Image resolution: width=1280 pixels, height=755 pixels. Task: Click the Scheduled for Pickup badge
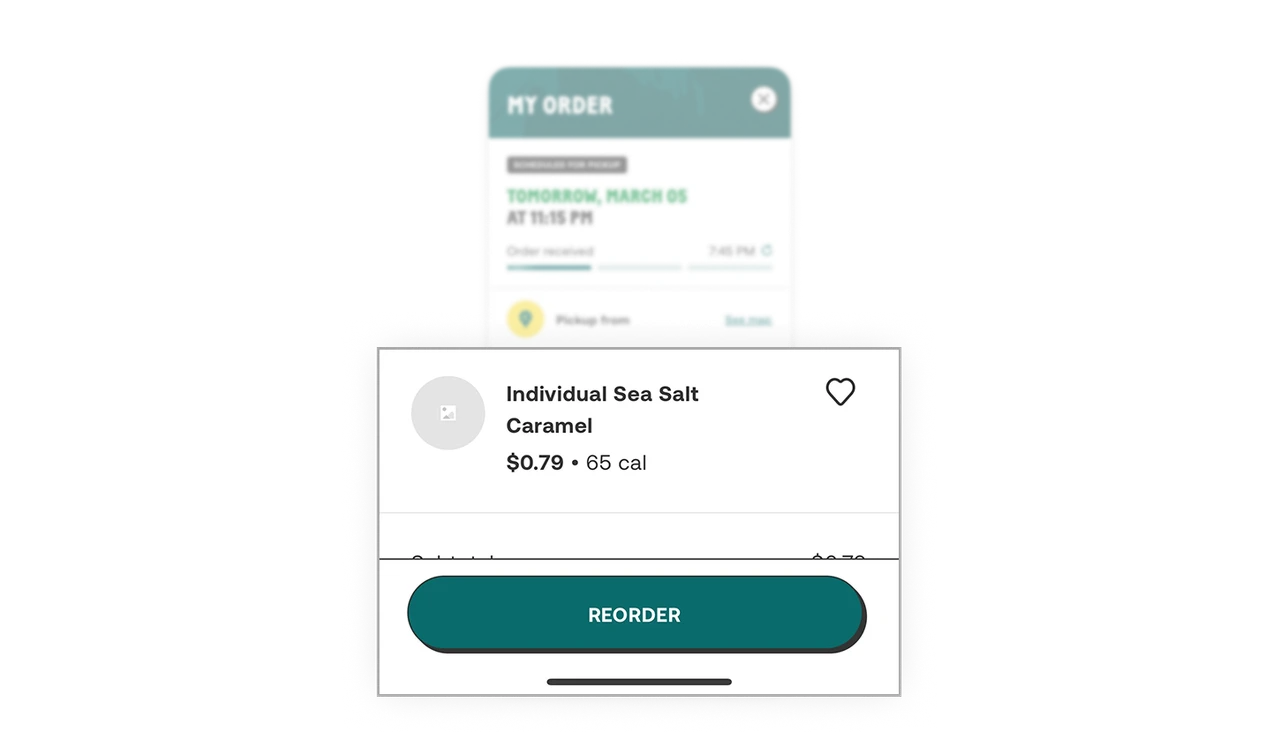click(x=567, y=165)
